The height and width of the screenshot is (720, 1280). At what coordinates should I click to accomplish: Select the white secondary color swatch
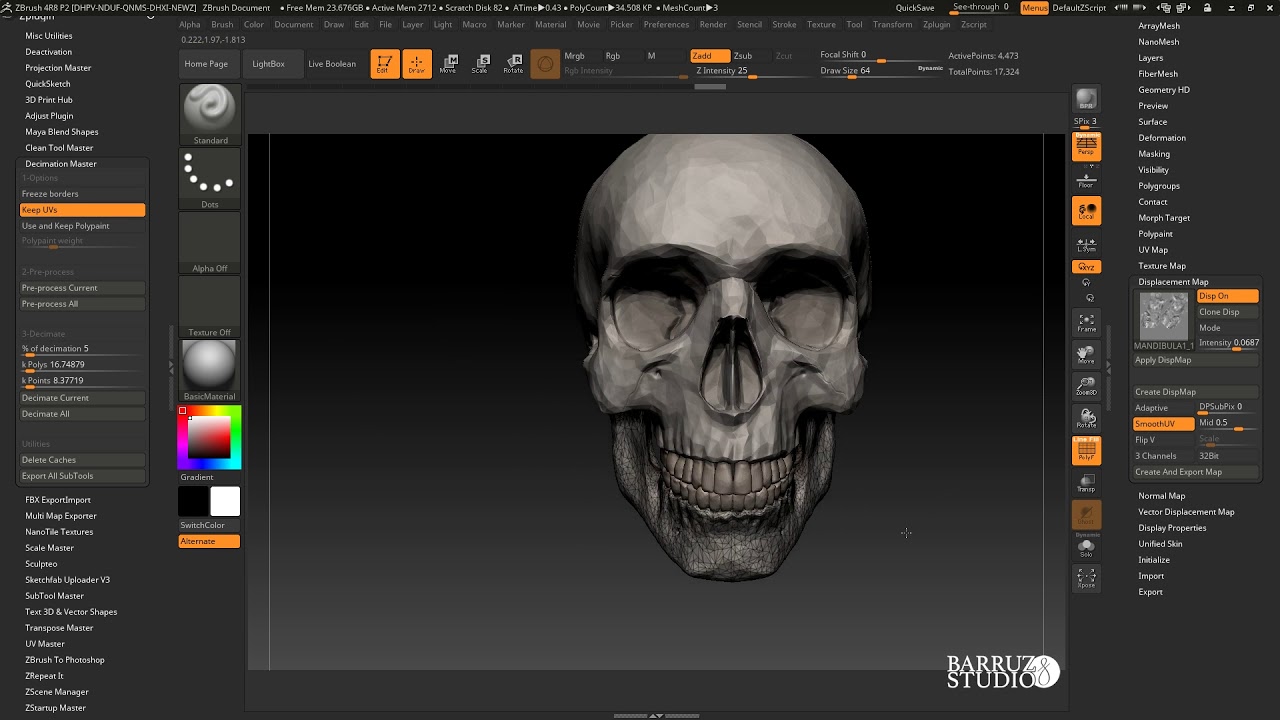pos(225,502)
